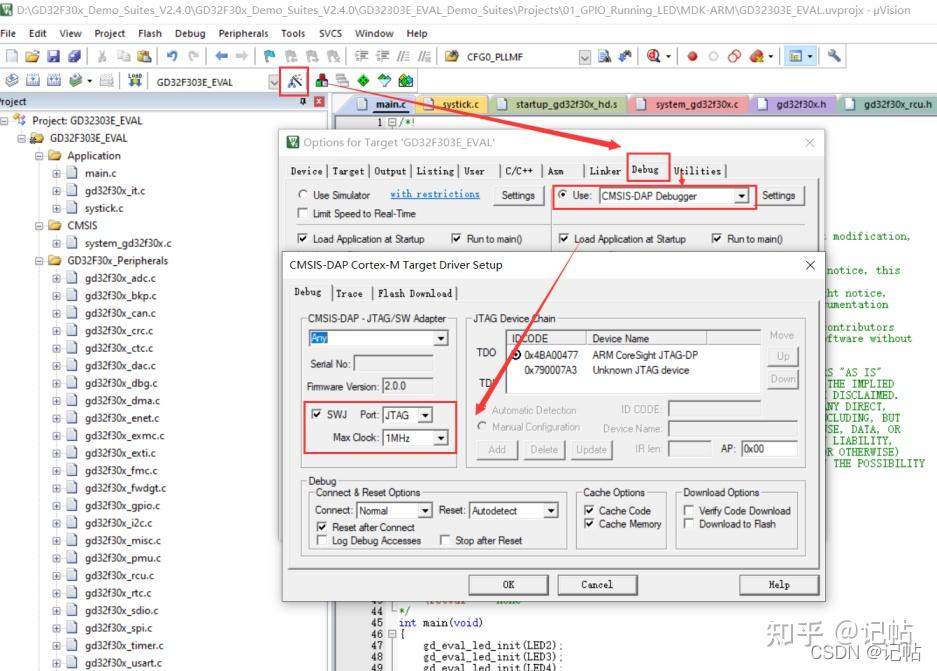Viewport: 937px width, 671px height.
Task: Kill all breakpoints with the red breakpoint icon
Action: tap(757, 57)
